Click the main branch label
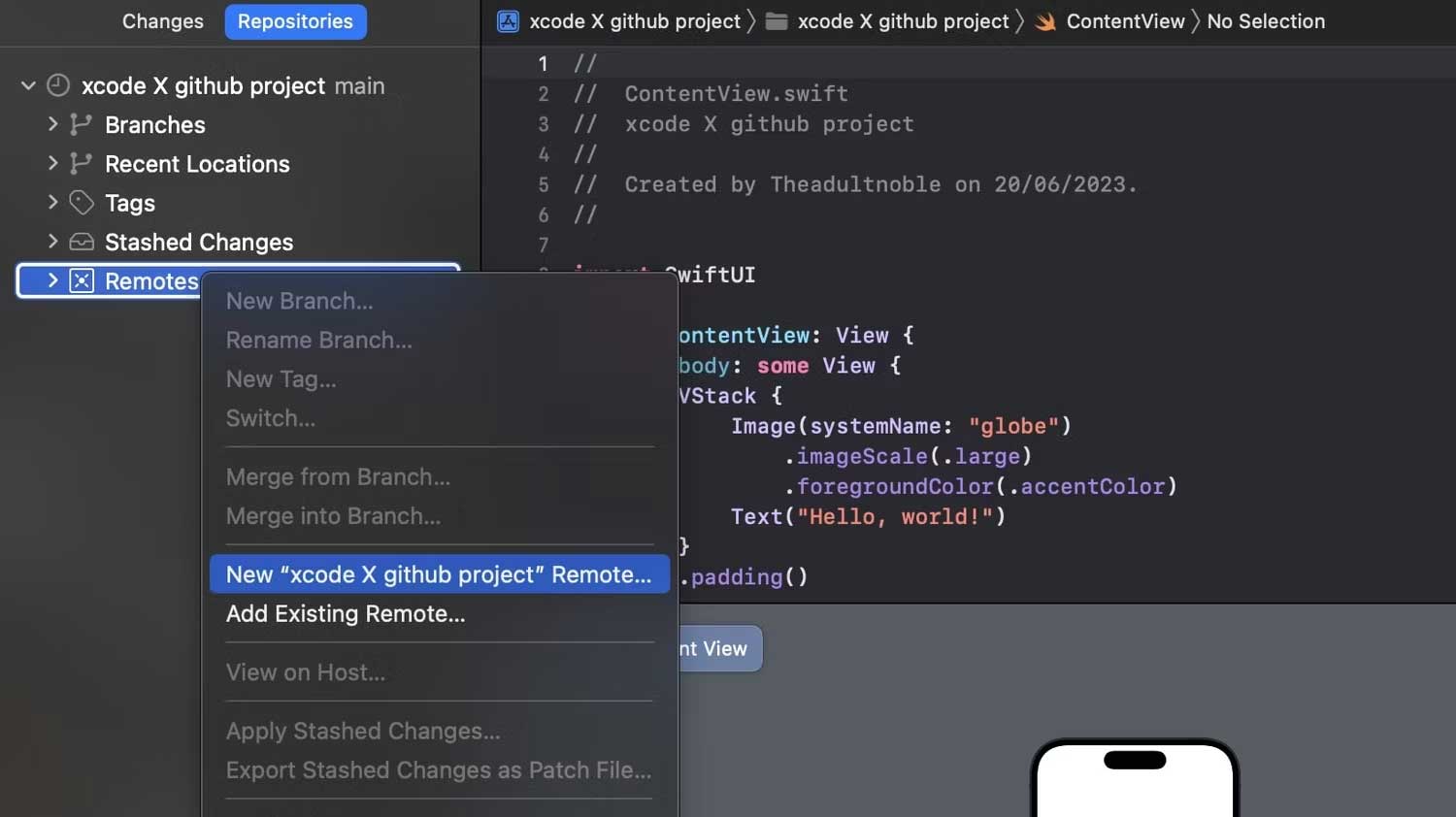Viewport: 1456px width, 817px height. click(359, 85)
